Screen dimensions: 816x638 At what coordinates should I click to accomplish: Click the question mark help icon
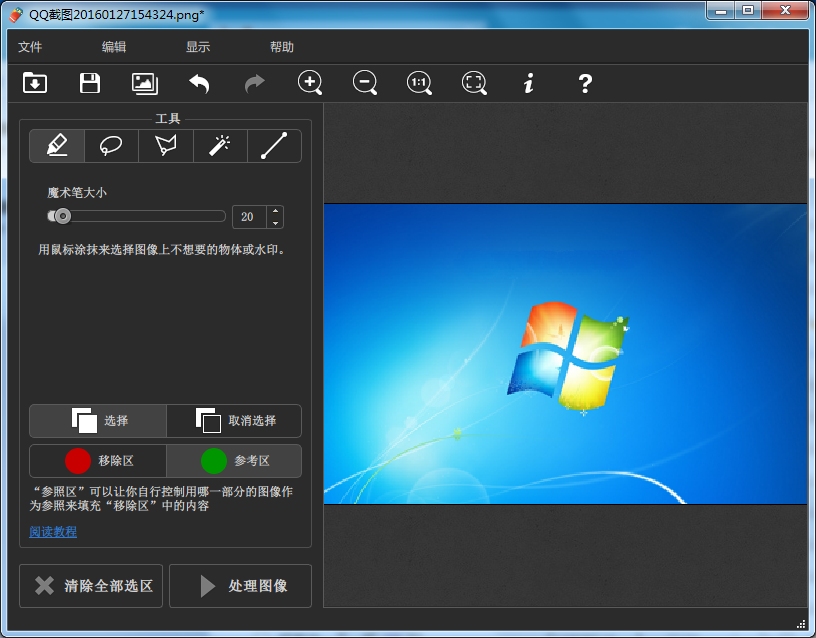[x=585, y=83]
